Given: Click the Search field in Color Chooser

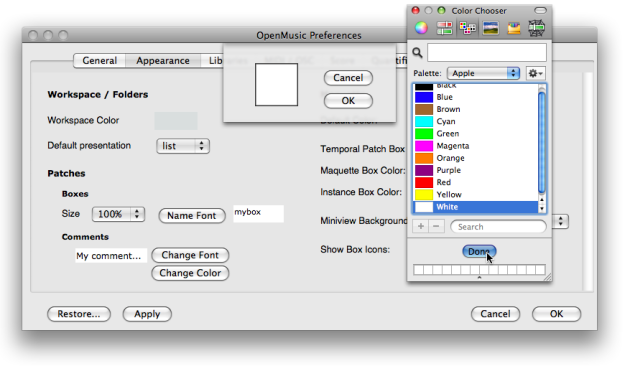Looking at the screenshot, I should 498,227.
